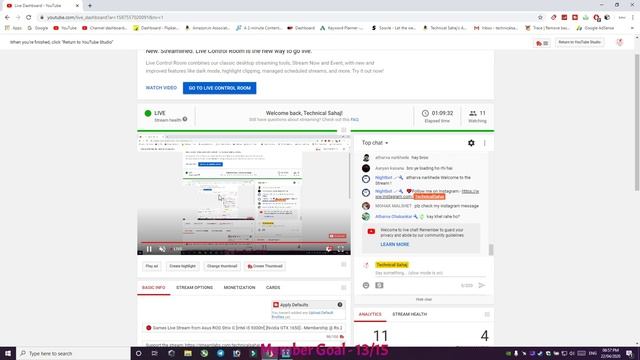Click Apply Defaults button

(294, 304)
